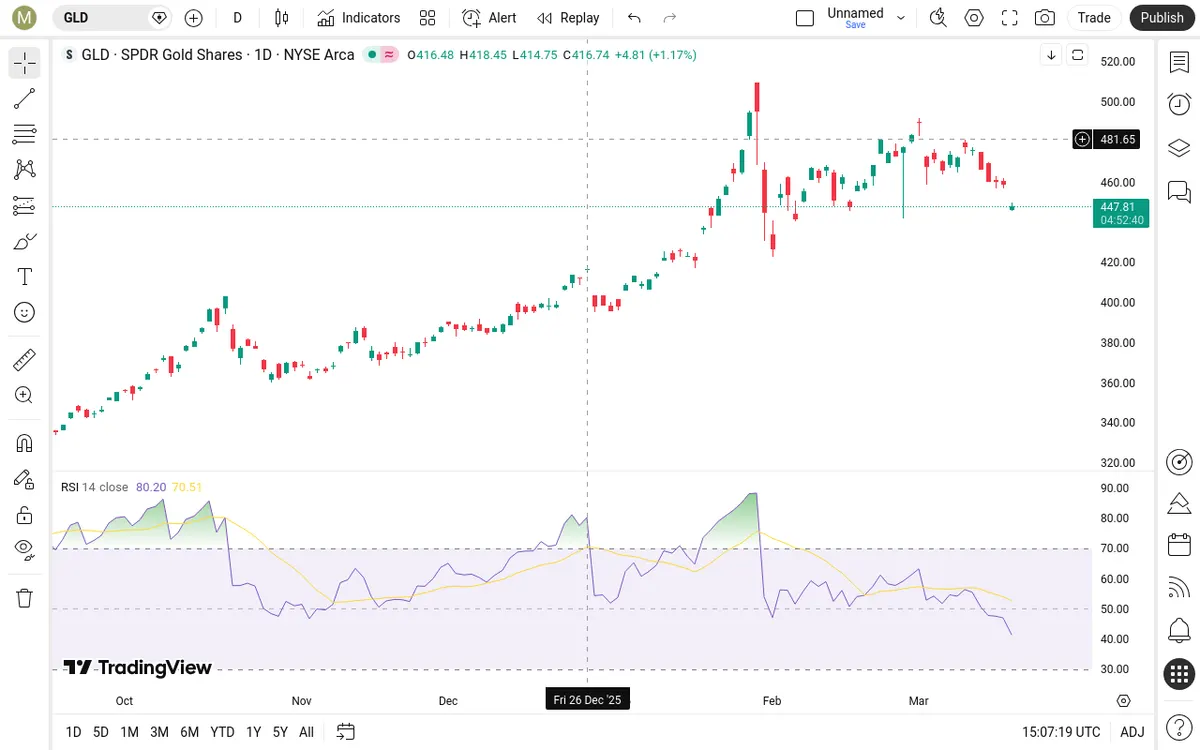Start bar Replay mode

click(568, 18)
